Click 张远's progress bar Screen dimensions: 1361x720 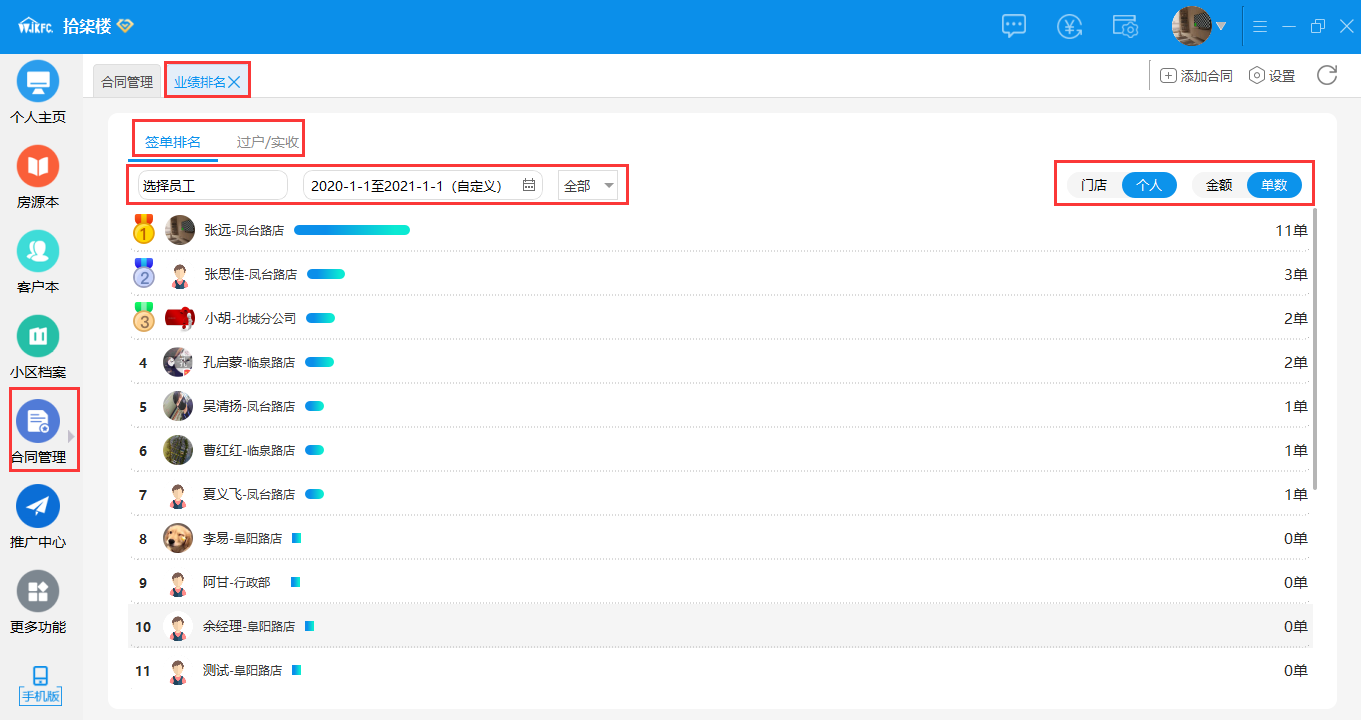[352, 230]
